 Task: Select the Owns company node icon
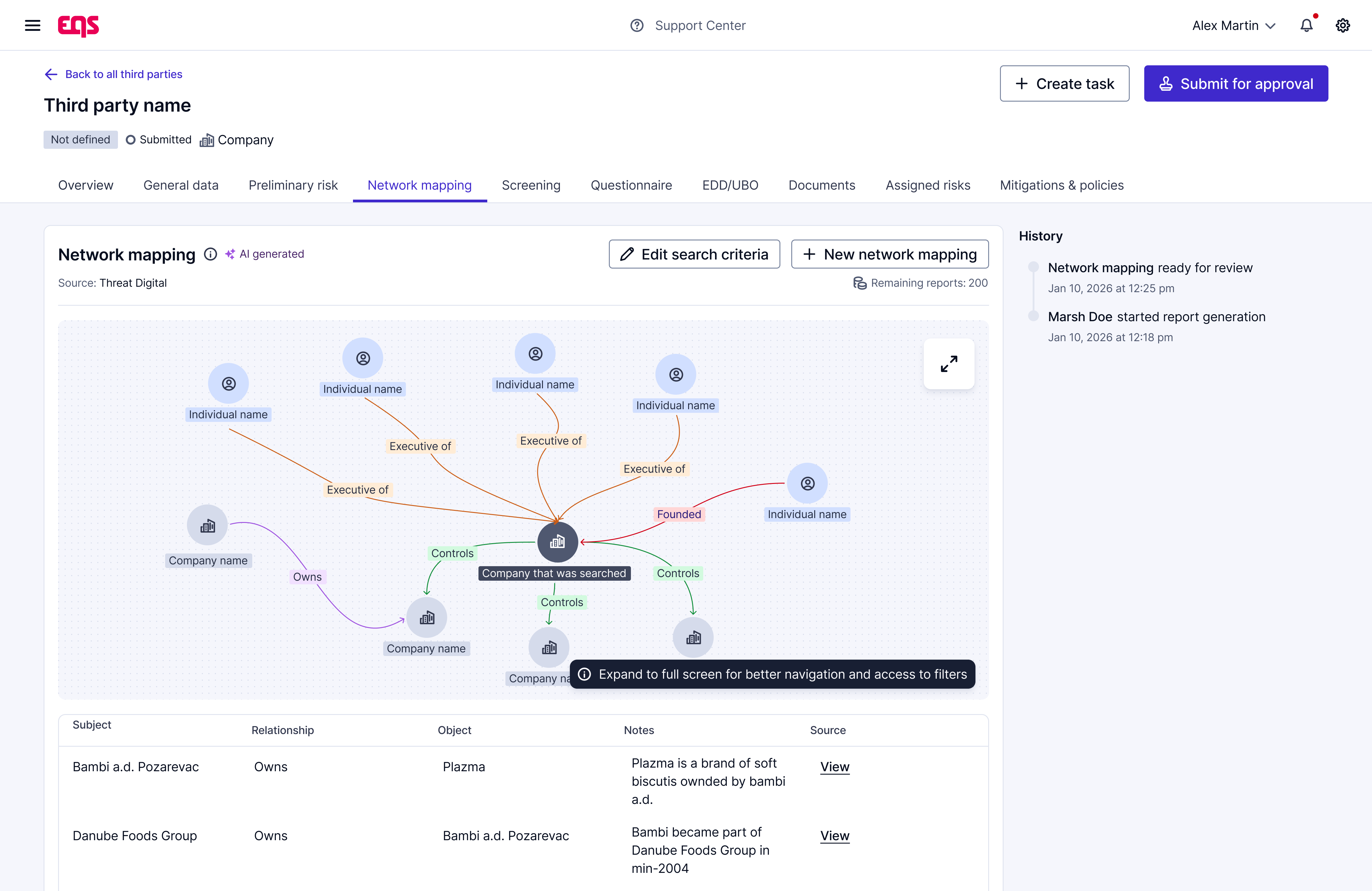207,525
